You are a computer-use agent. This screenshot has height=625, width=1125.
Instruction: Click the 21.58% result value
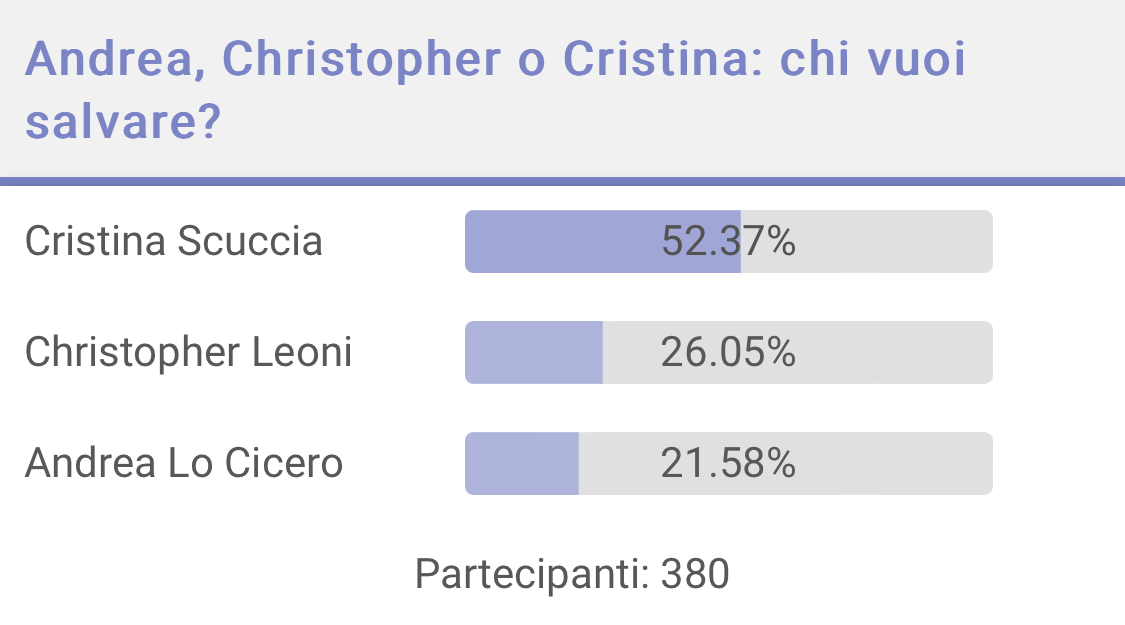click(728, 464)
